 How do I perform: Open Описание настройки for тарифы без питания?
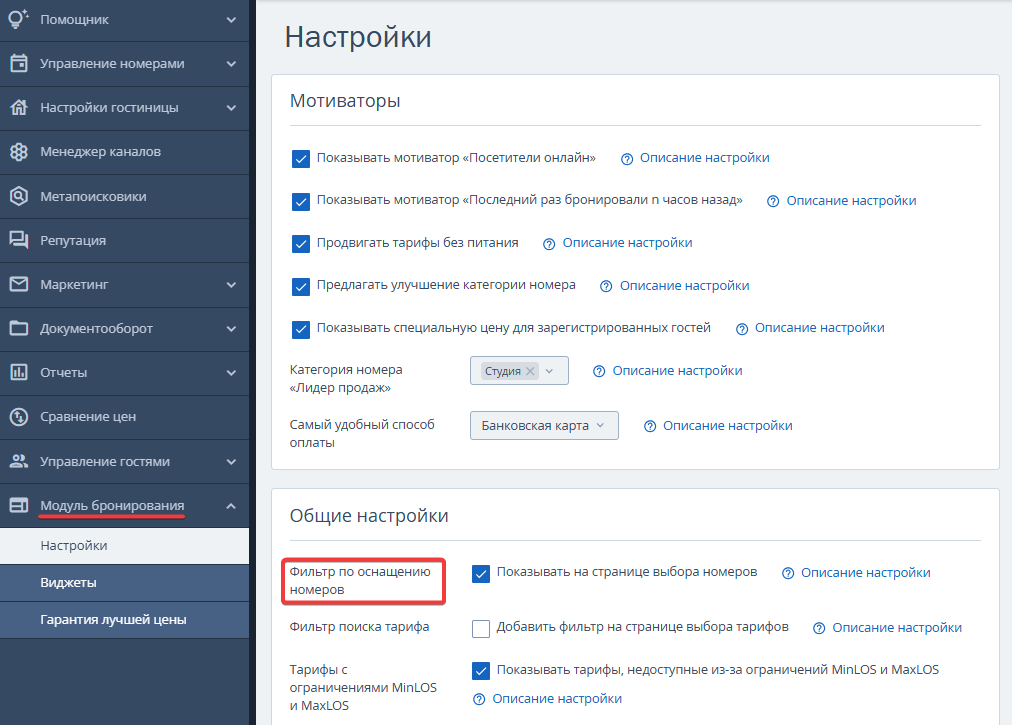click(627, 243)
